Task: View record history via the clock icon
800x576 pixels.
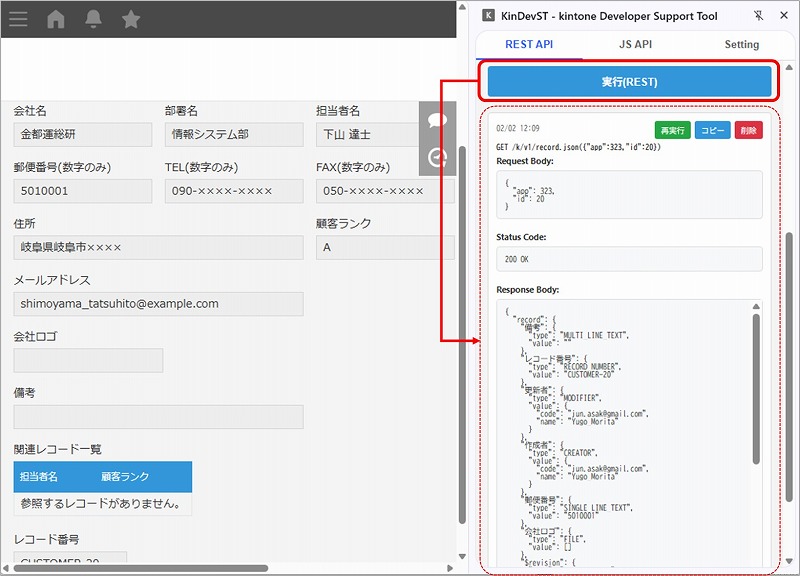Action: tap(437, 158)
